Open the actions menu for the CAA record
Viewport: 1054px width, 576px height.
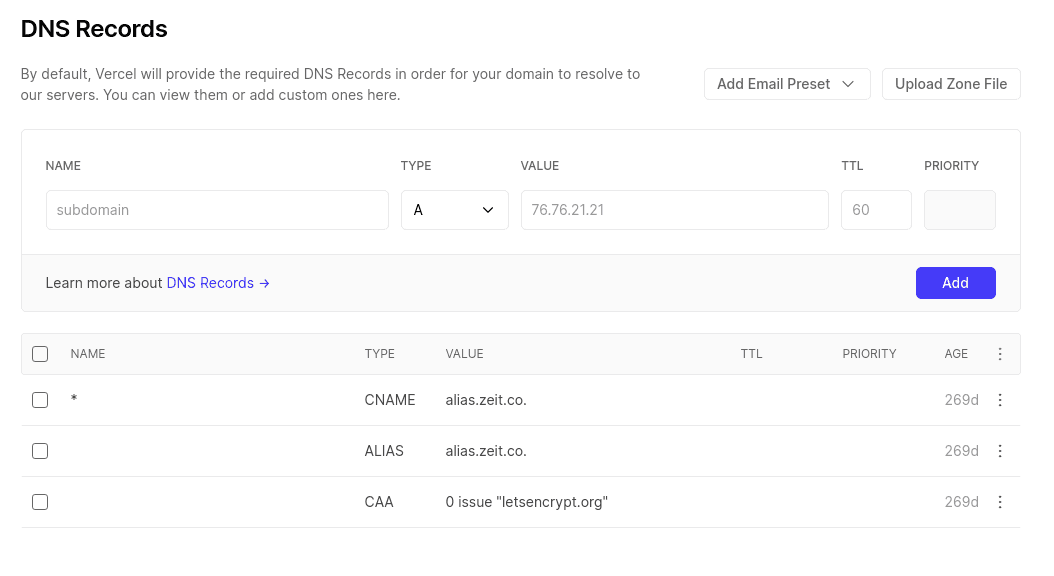point(1000,502)
